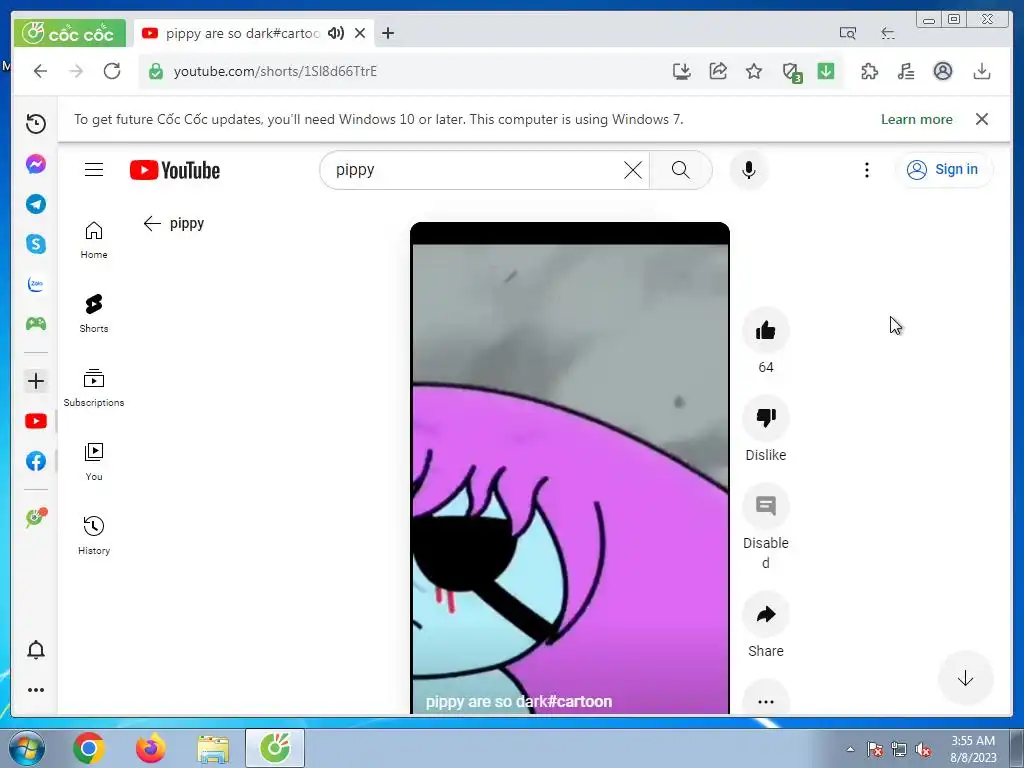View site security lock info
Viewport: 1024px width, 768px height.
(155, 71)
